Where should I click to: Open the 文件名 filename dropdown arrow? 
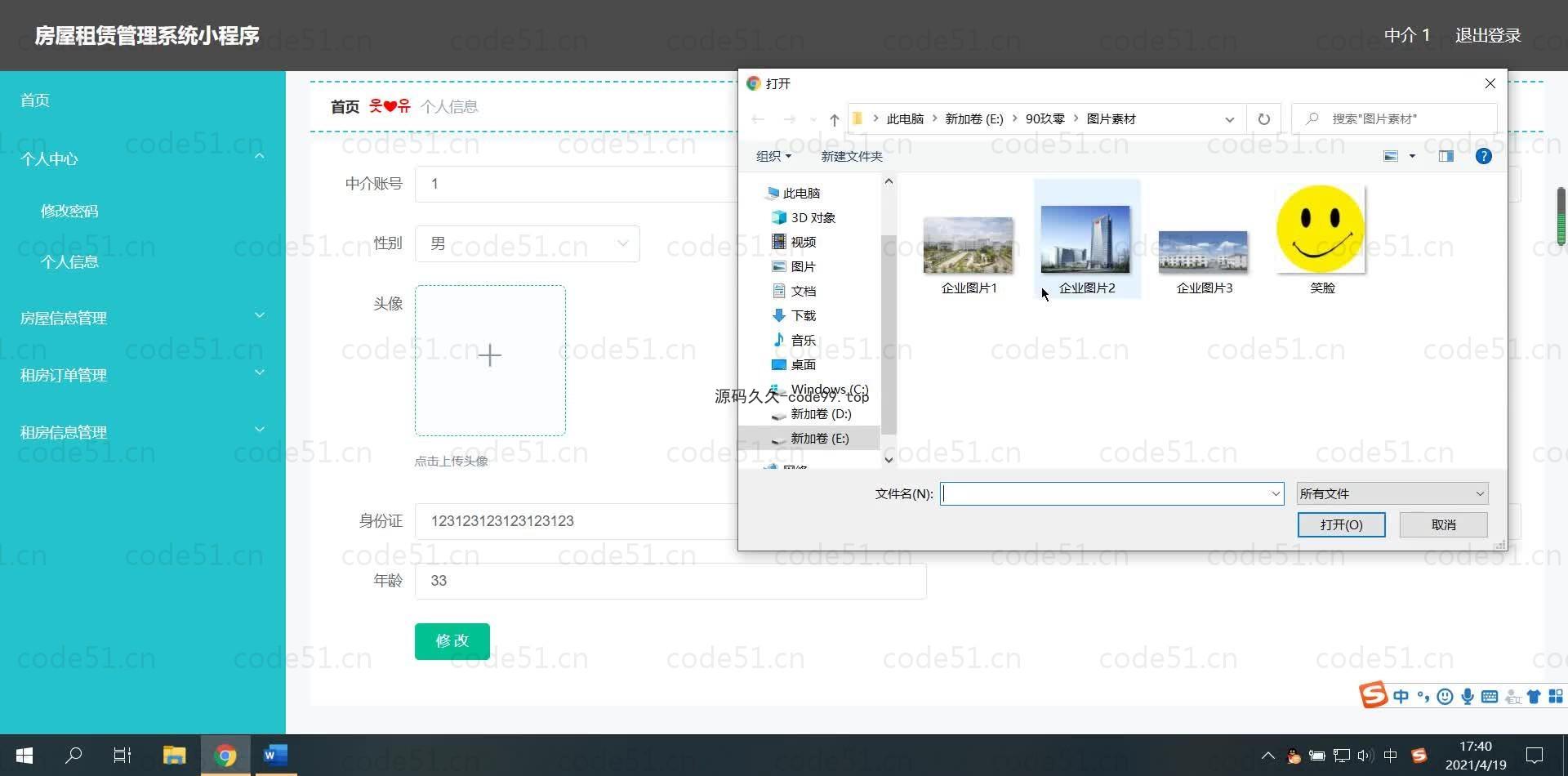[x=1275, y=493]
